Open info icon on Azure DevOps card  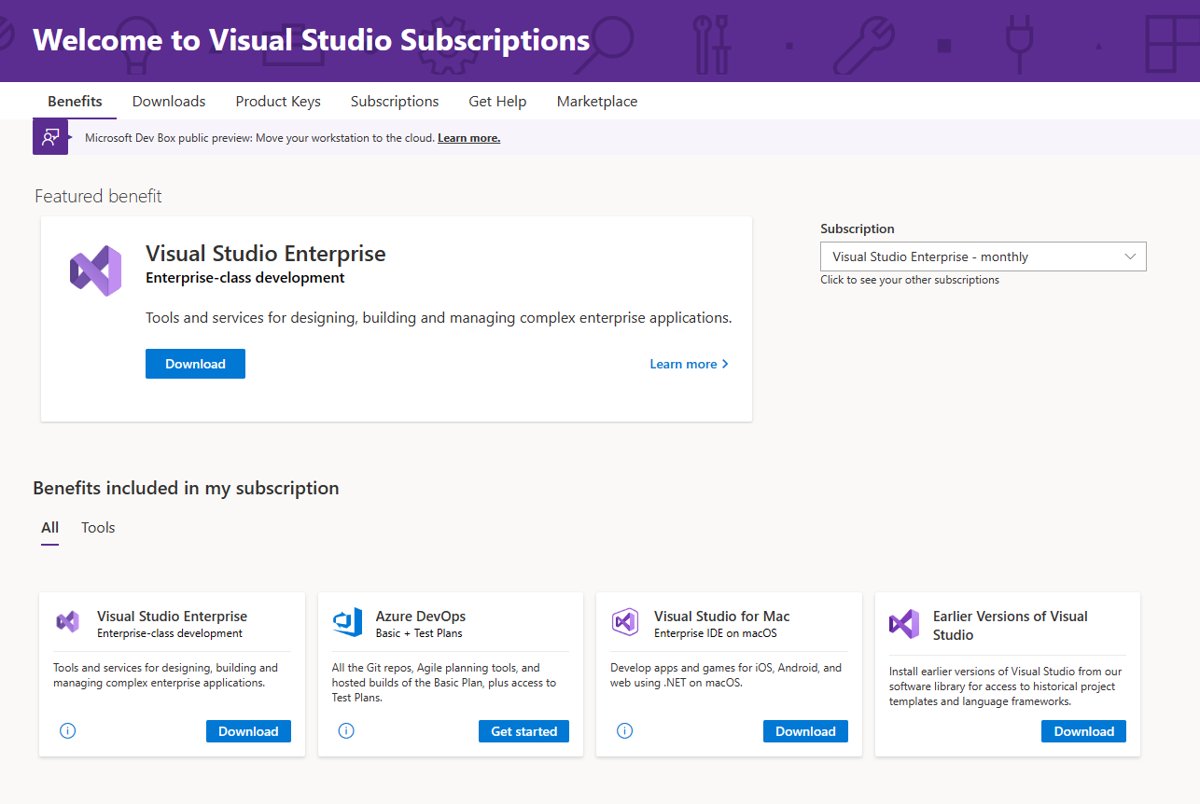point(346,731)
